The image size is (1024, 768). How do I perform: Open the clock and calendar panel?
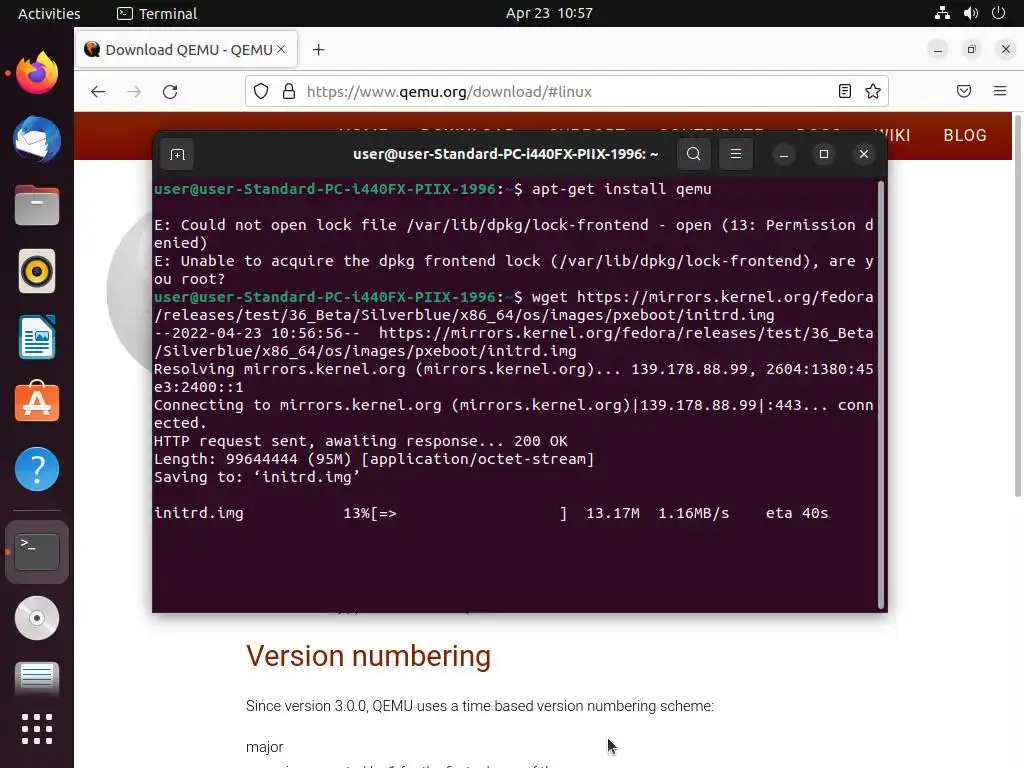point(549,13)
